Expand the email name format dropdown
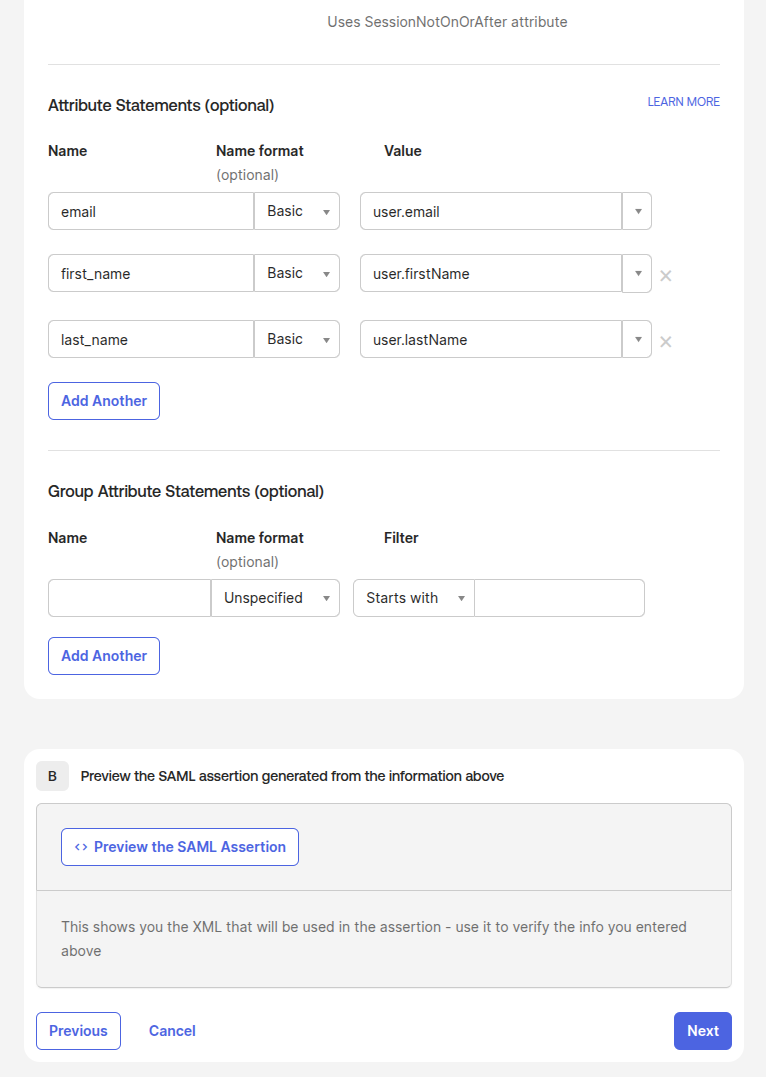Screen dimensions: 766x1077 coord(297,212)
